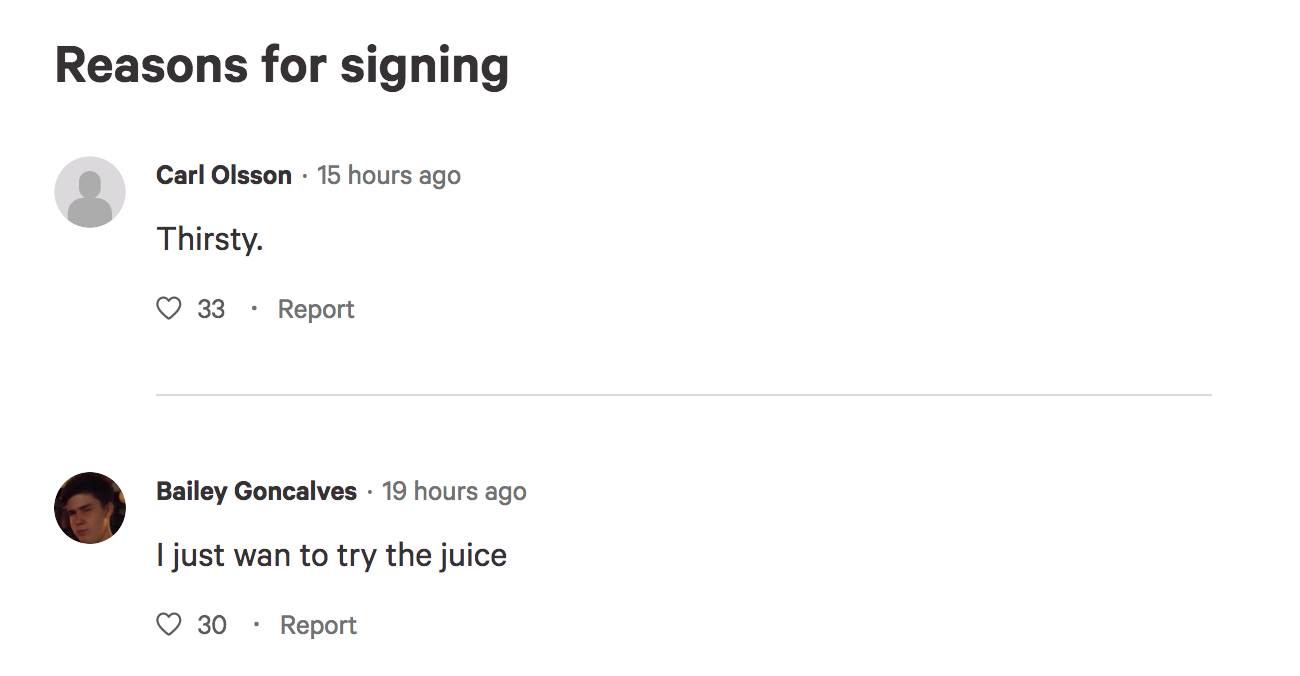Click the dot separator before Bailey's Report link
1300x676 pixels.
point(256,624)
